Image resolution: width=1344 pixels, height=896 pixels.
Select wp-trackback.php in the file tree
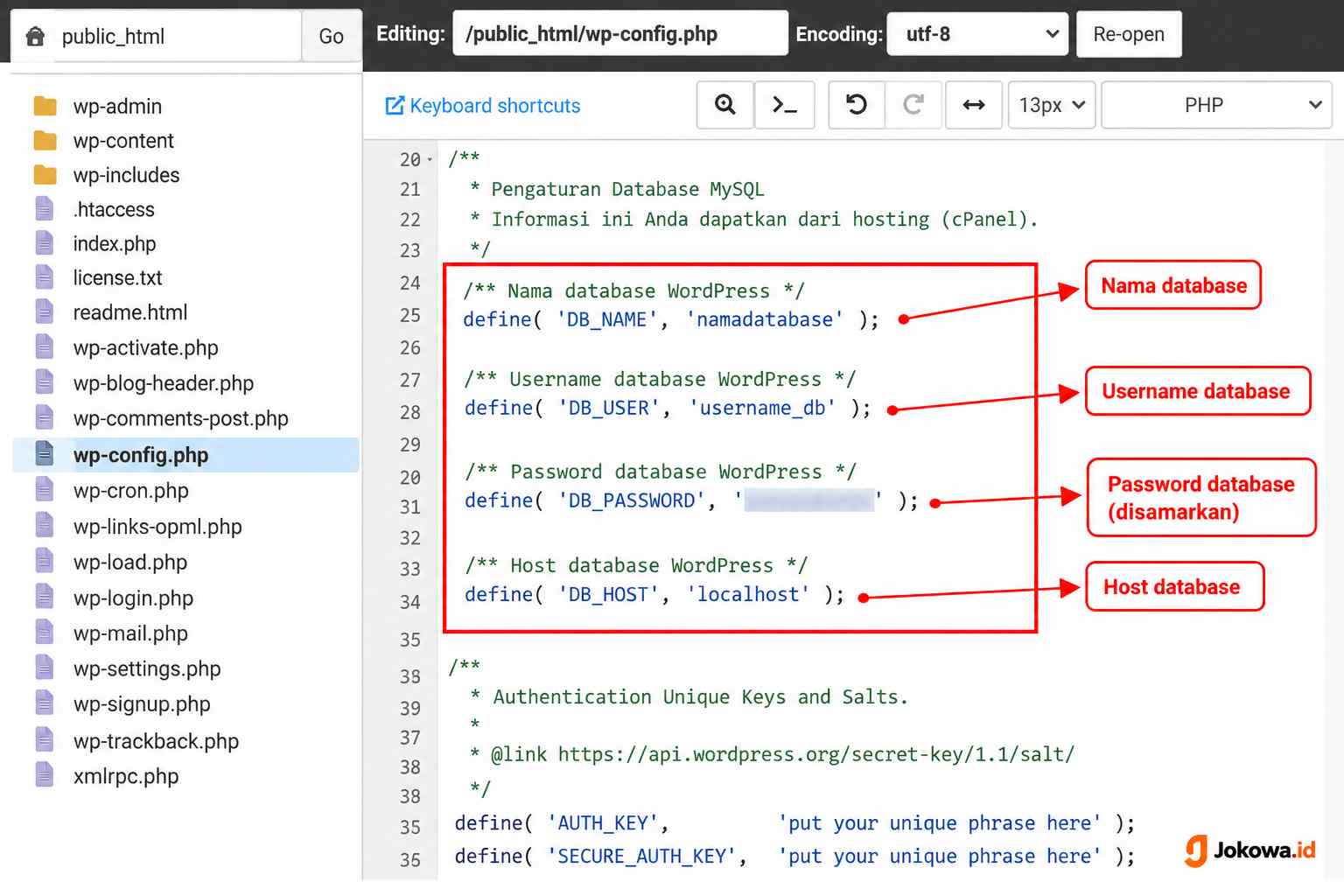click(156, 741)
